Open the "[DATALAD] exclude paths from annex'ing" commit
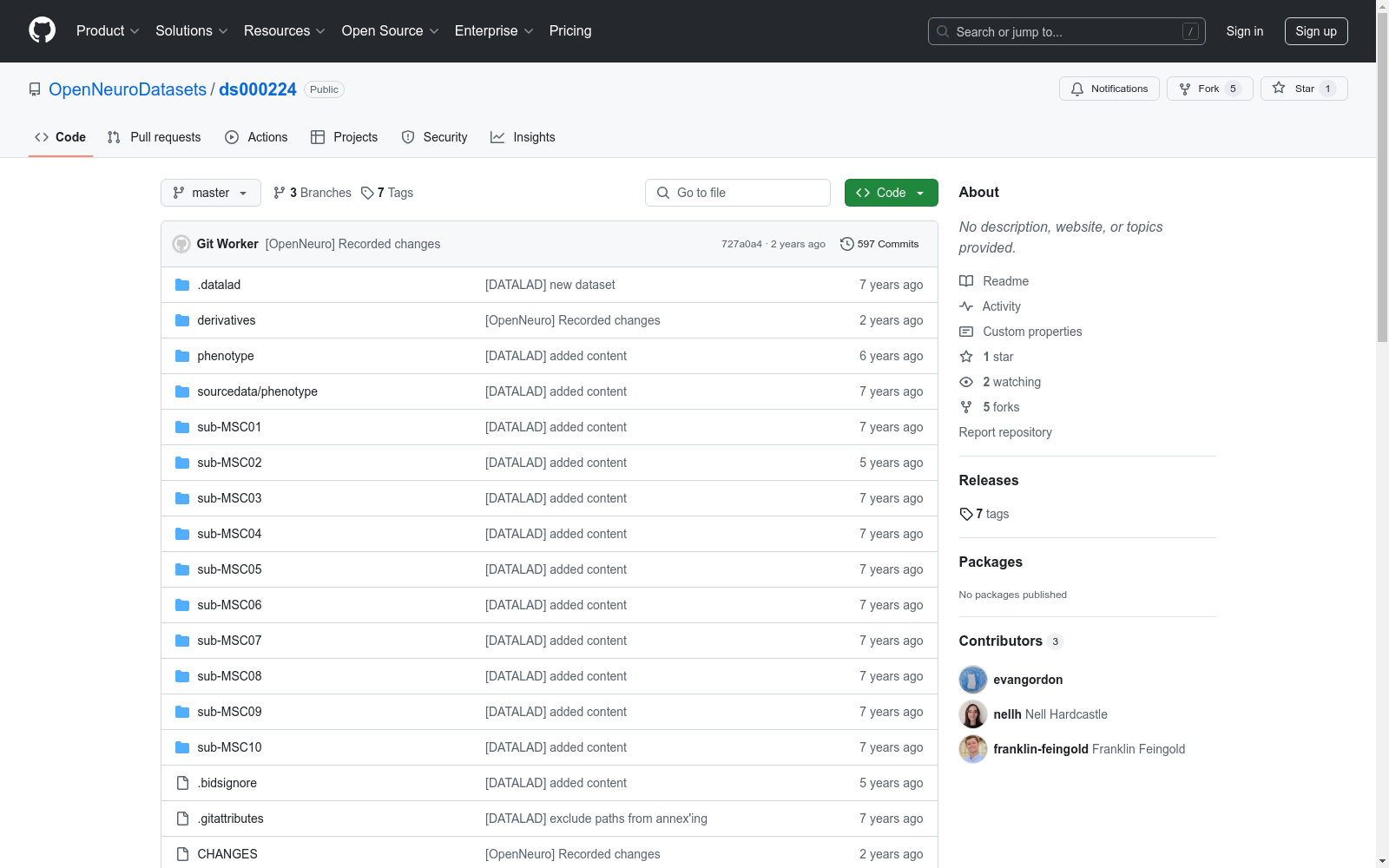 pos(596,819)
